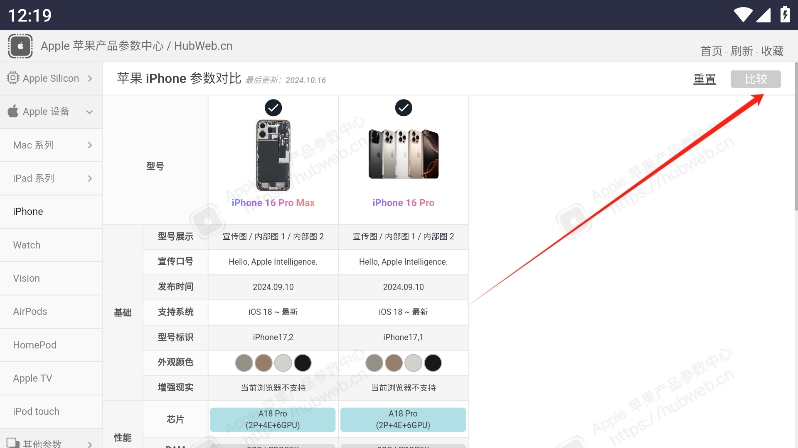Pick the white titanium swatch of iPhone17,1
This screenshot has width=798, height=448.
tap(413, 363)
